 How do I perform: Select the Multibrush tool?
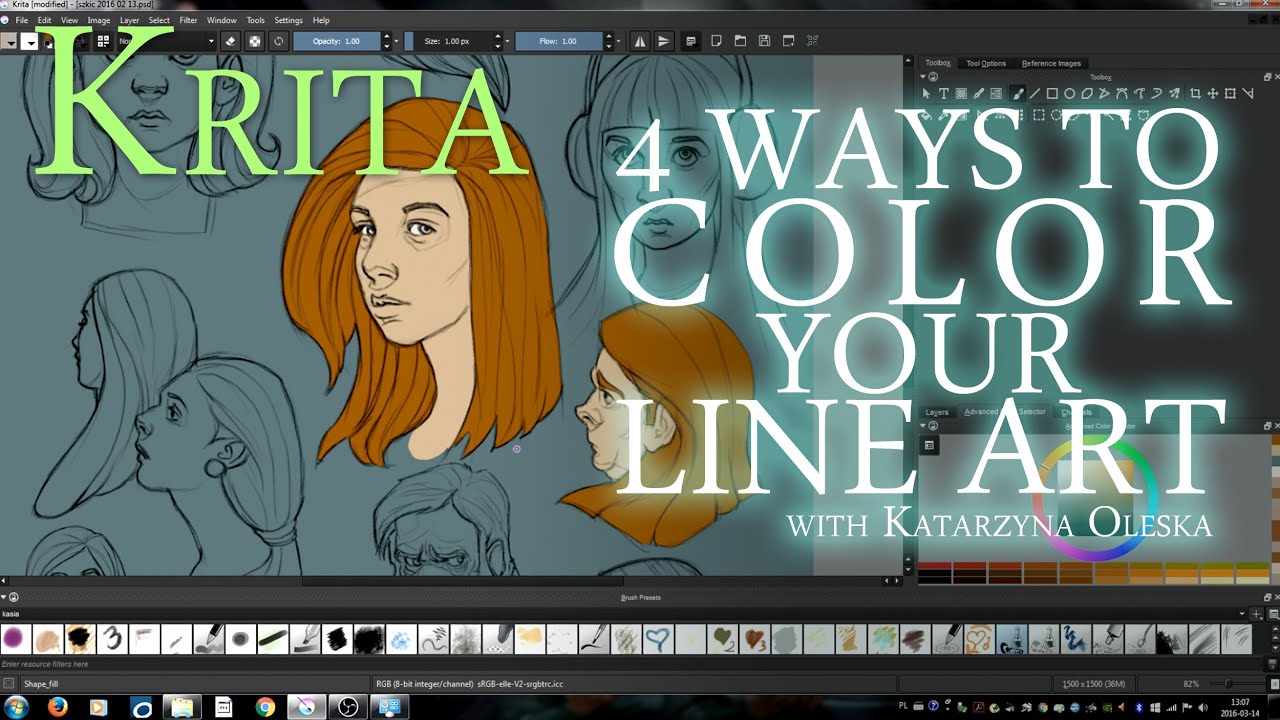(x=1174, y=93)
